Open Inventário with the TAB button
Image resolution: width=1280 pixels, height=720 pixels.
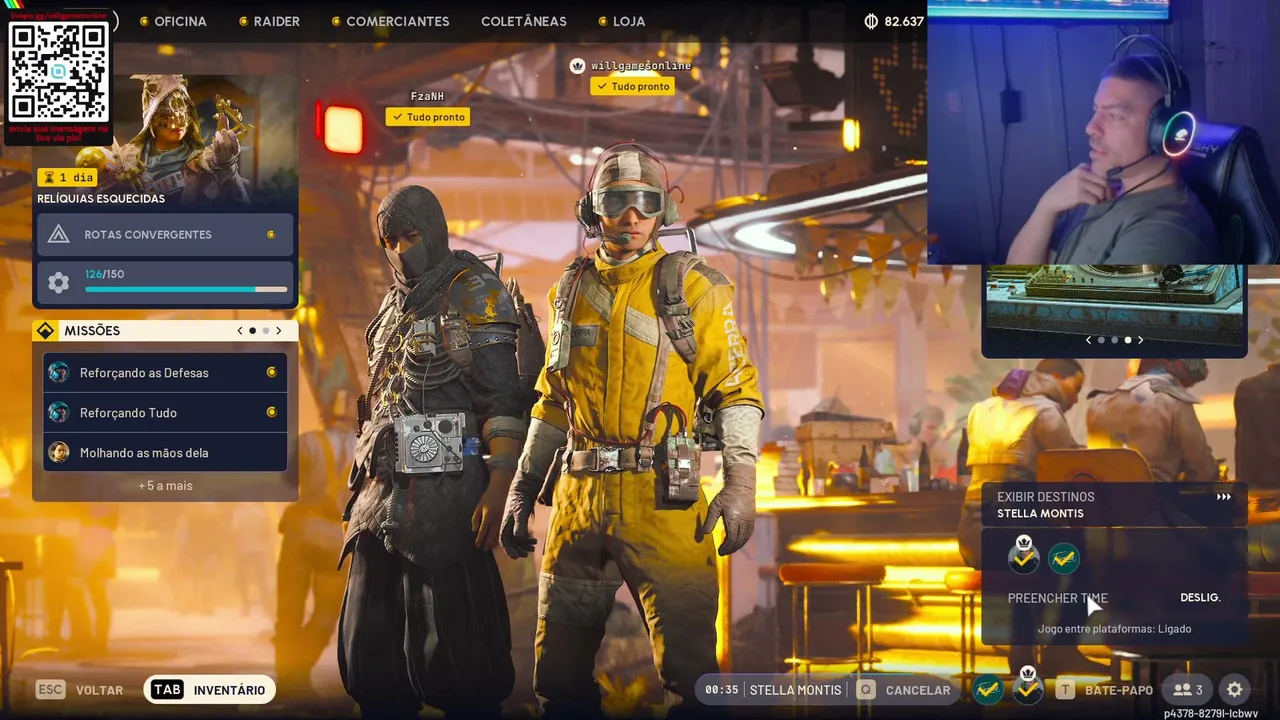(209, 690)
